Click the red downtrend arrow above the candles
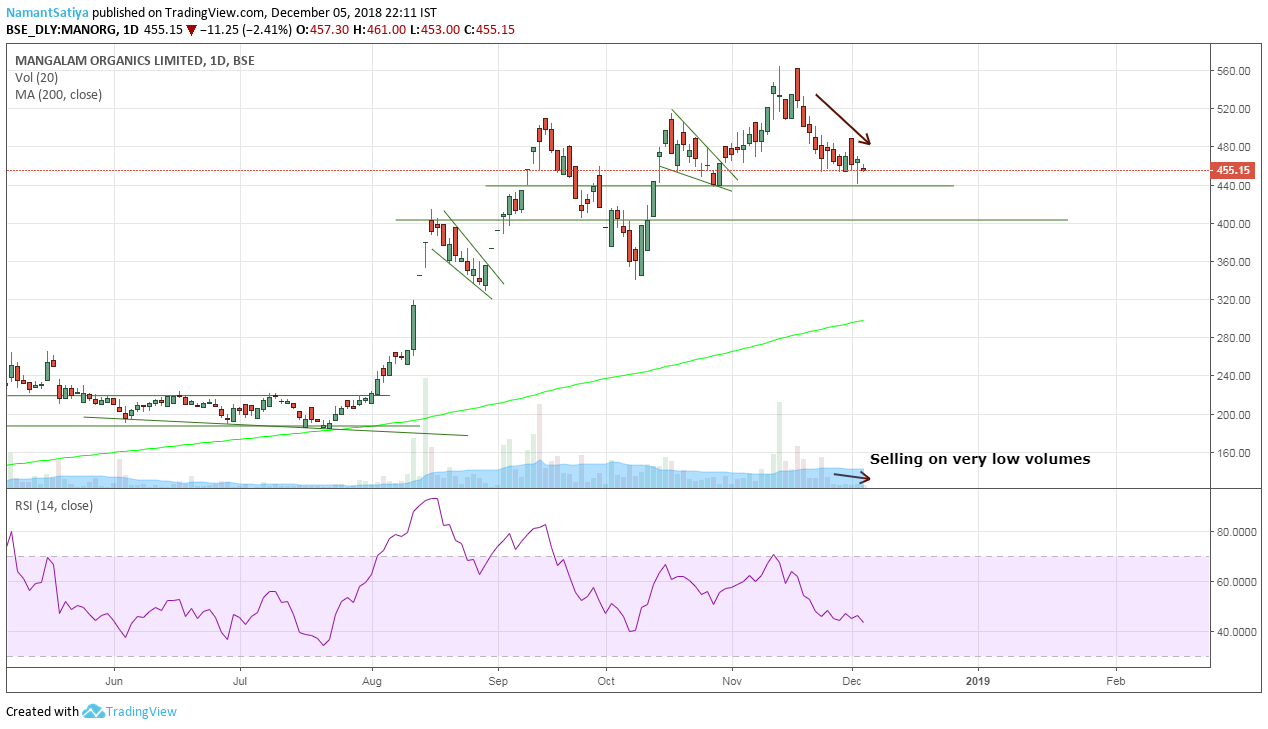The width and height of the screenshot is (1268, 729). [x=842, y=118]
